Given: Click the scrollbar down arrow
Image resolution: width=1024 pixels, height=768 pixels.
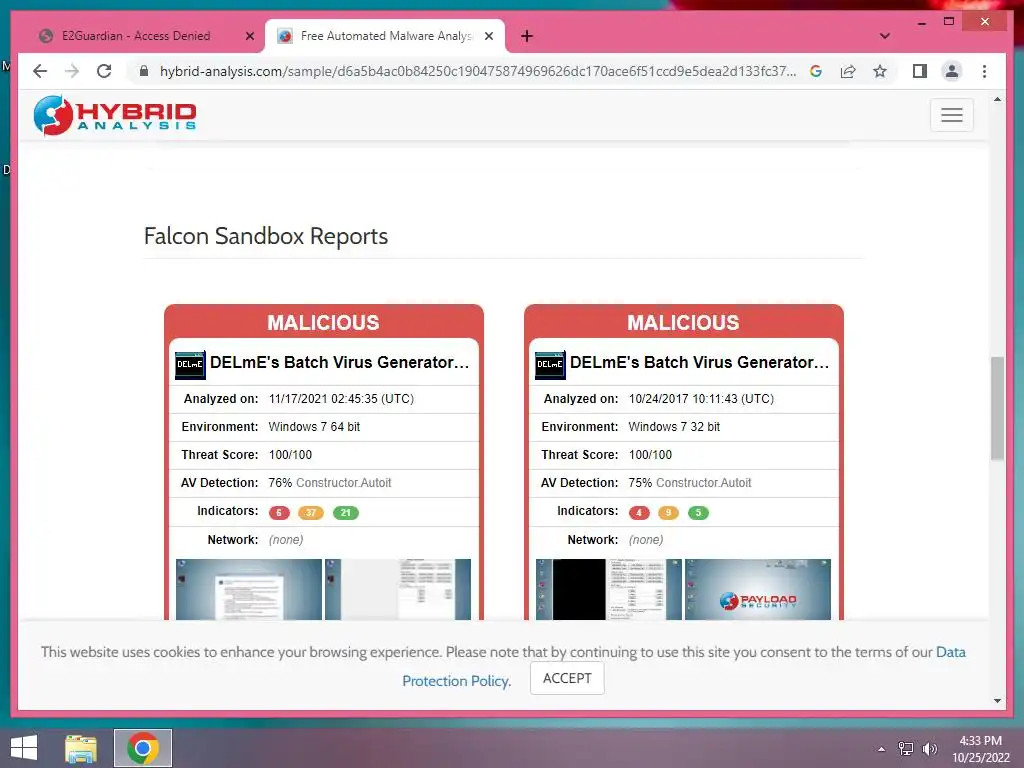Looking at the screenshot, I should tap(997, 701).
